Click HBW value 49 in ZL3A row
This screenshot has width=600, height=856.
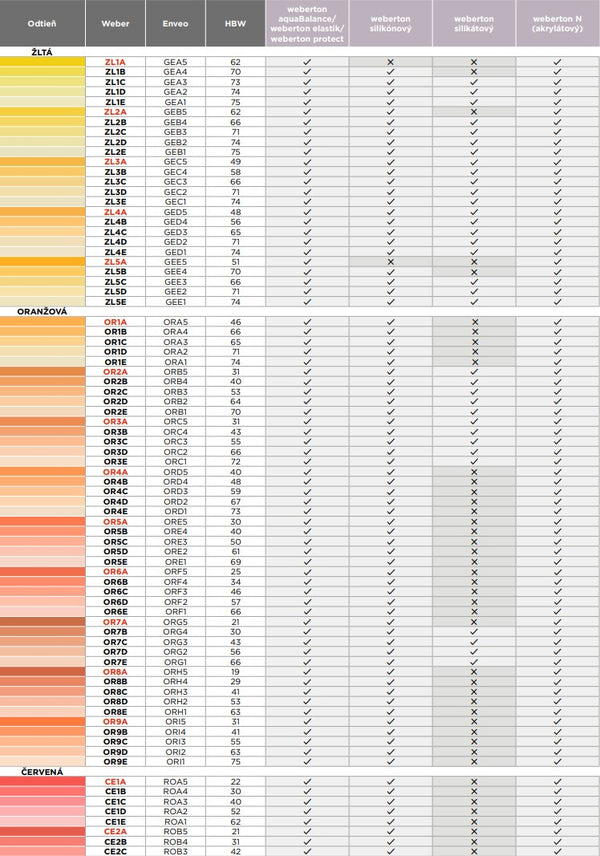tap(235, 162)
